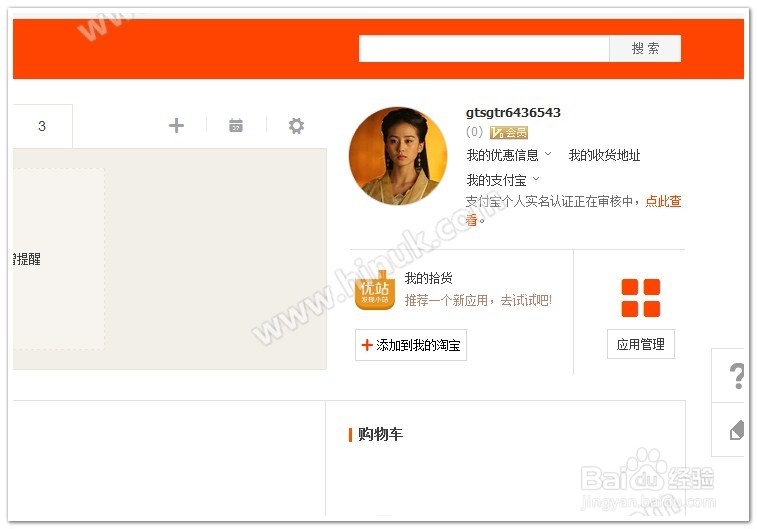Click the user avatar photo
757x529 pixels.
pyautogui.click(x=398, y=156)
